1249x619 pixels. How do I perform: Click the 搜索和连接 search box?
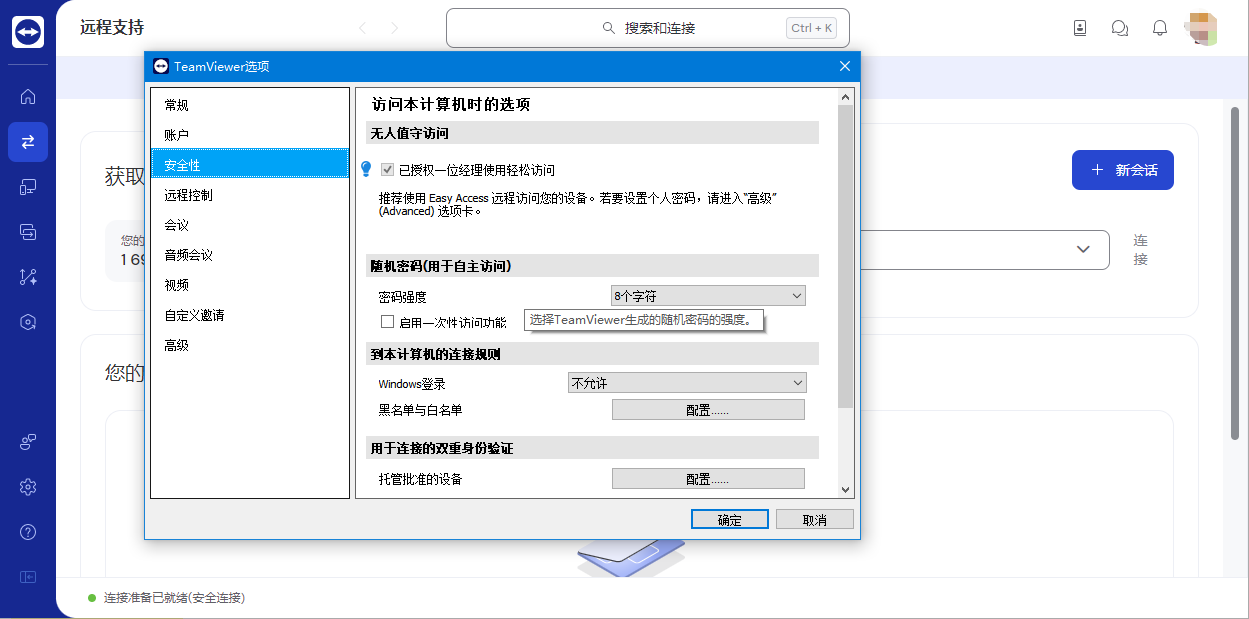coord(648,28)
